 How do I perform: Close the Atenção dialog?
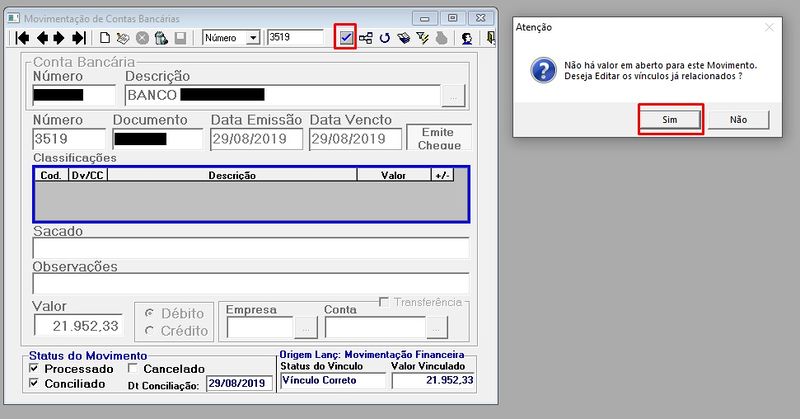pyautogui.click(x=769, y=27)
